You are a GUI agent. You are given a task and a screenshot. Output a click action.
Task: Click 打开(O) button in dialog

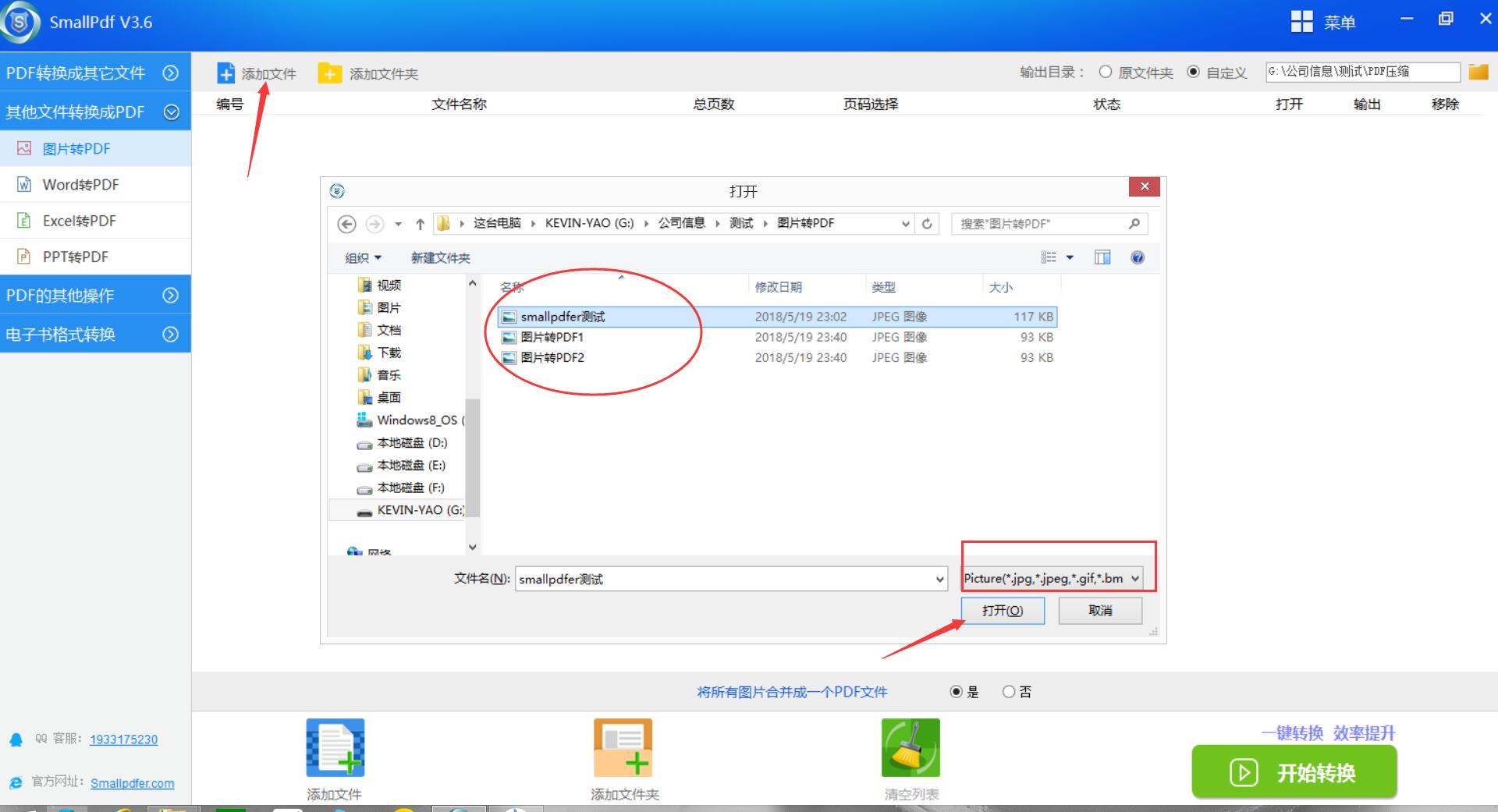pyautogui.click(x=1003, y=611)
